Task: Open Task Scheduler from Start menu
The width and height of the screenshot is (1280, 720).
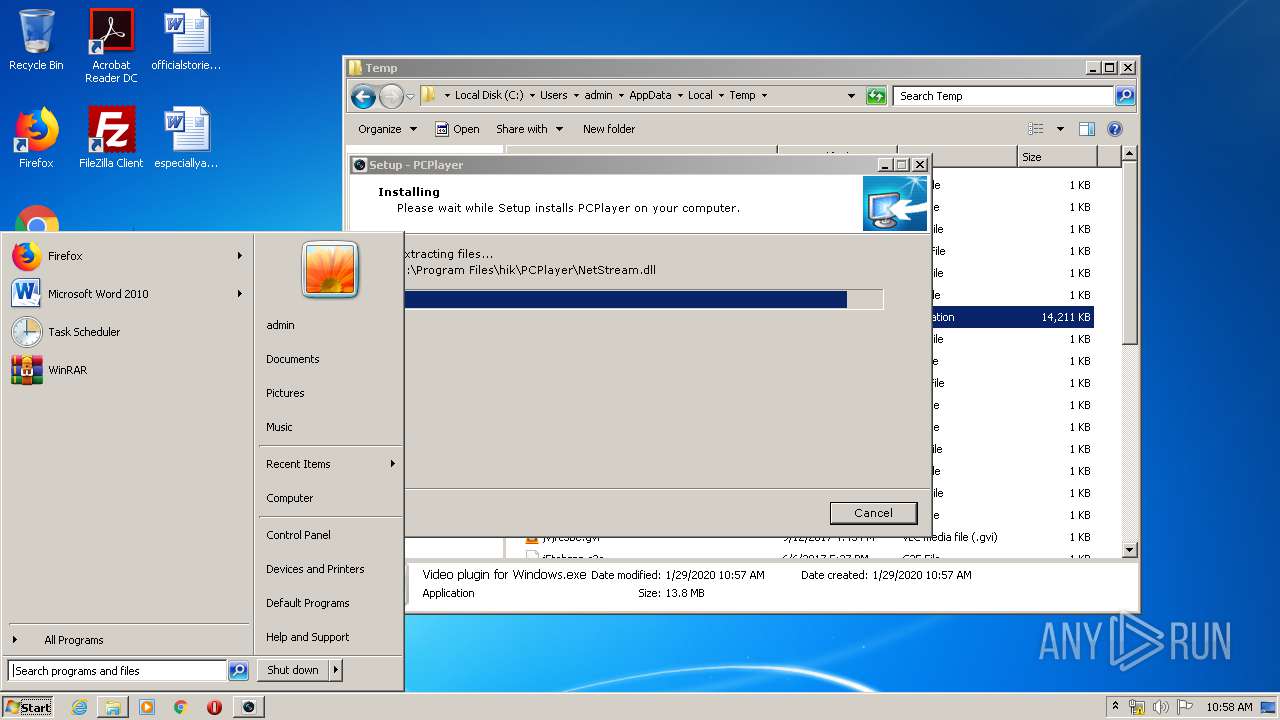Action: click(x=128, y=332)
